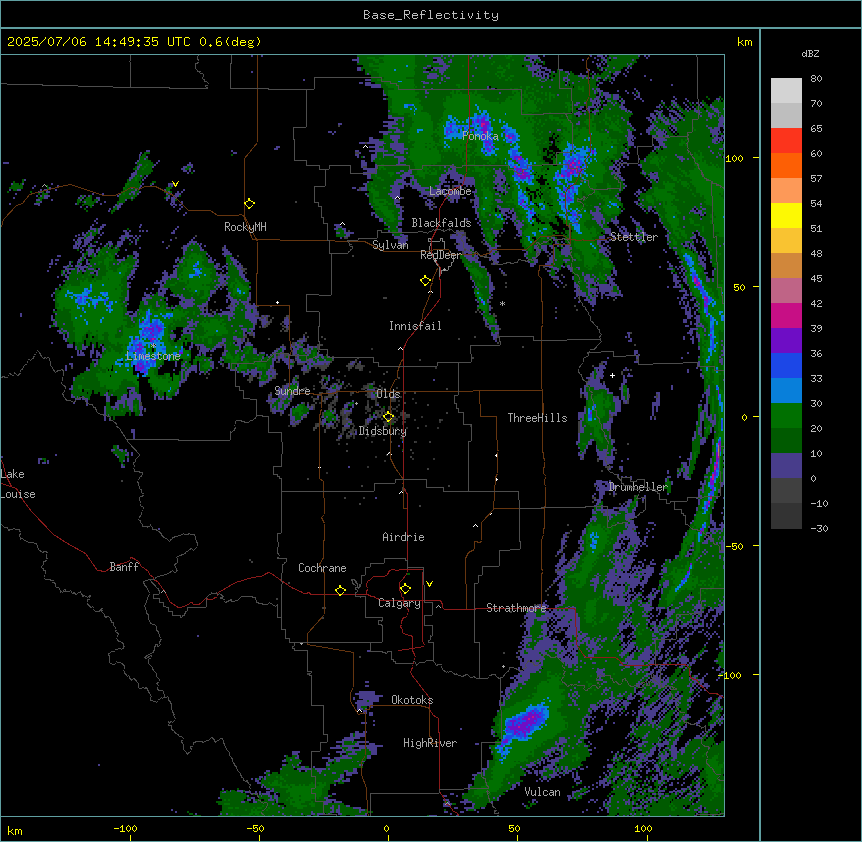
Task: Click the Drumheller label
Action: [638, 487]
